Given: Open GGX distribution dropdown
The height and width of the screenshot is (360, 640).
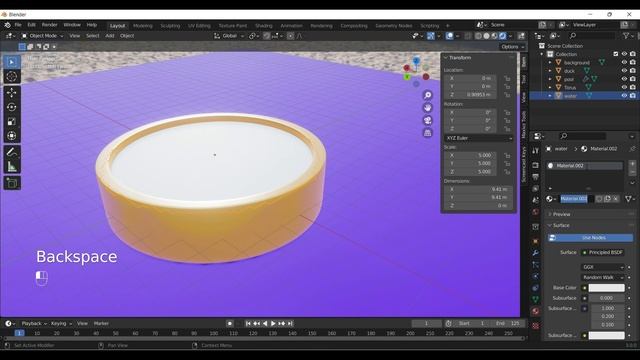Looking at the screenshot, I should [x=603, y=267].
